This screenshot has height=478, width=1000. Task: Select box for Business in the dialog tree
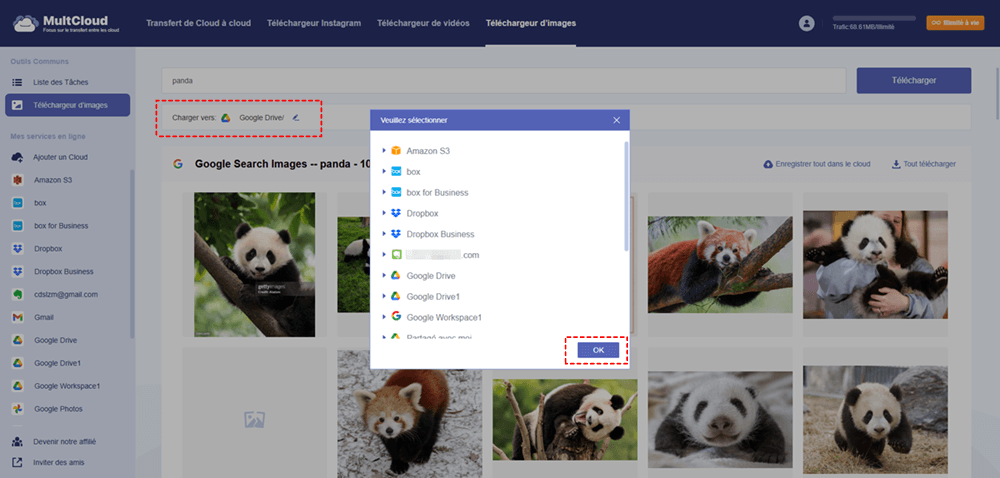[x=437, y=192]
